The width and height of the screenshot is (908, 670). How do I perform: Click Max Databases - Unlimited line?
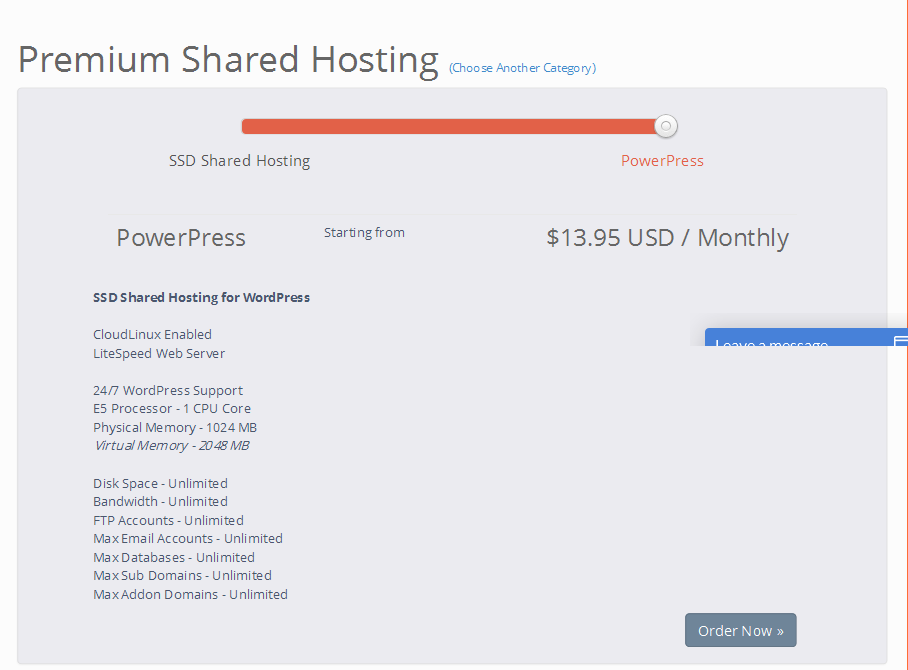[x=174, y=557]
